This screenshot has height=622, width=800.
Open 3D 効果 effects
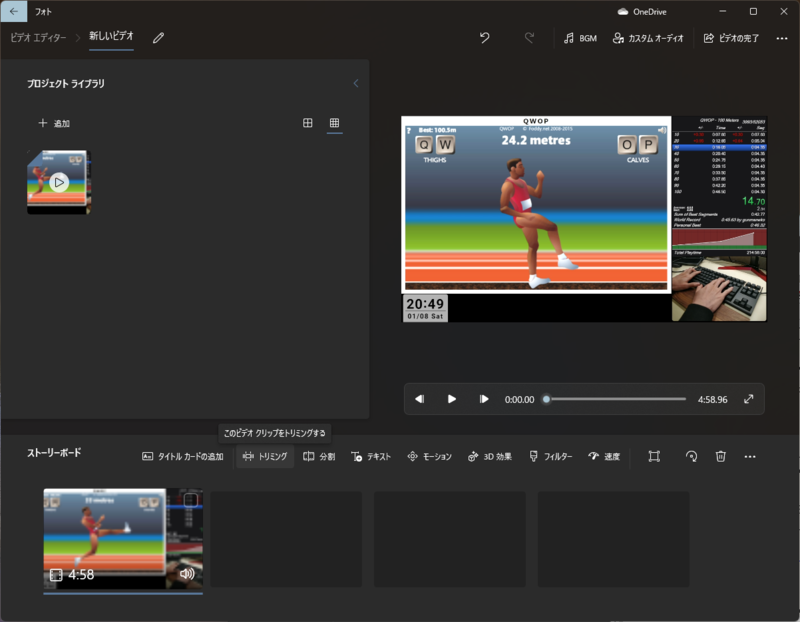click(490, 456)
